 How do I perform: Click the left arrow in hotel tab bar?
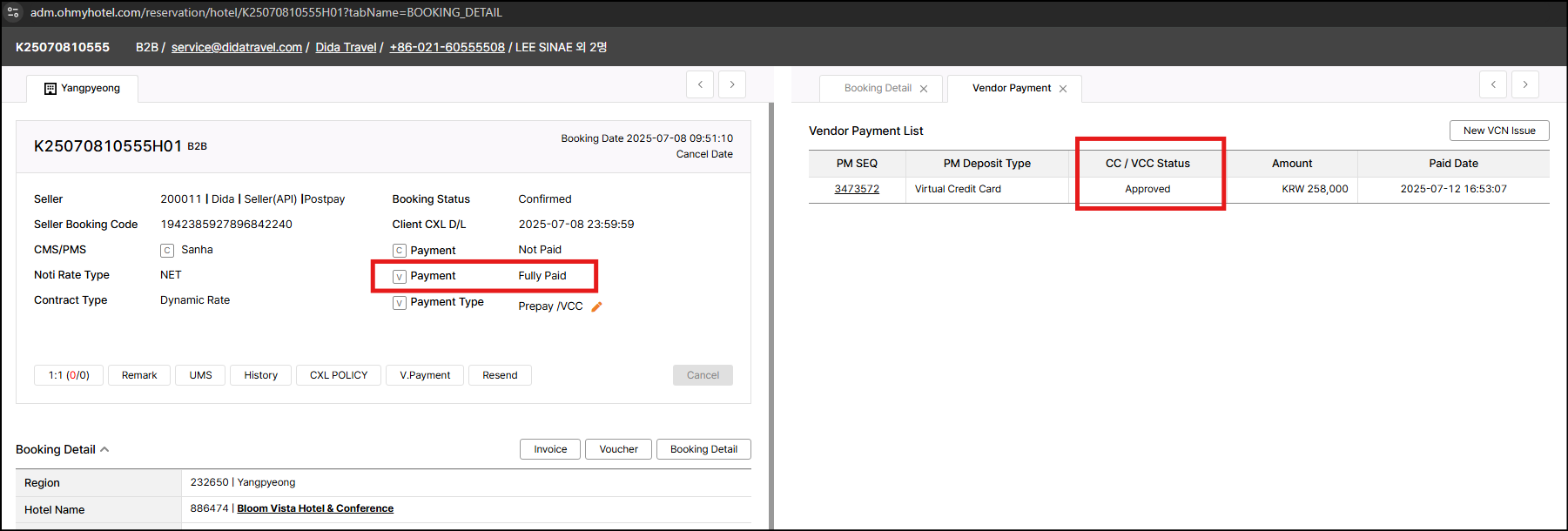click(700, 84)
